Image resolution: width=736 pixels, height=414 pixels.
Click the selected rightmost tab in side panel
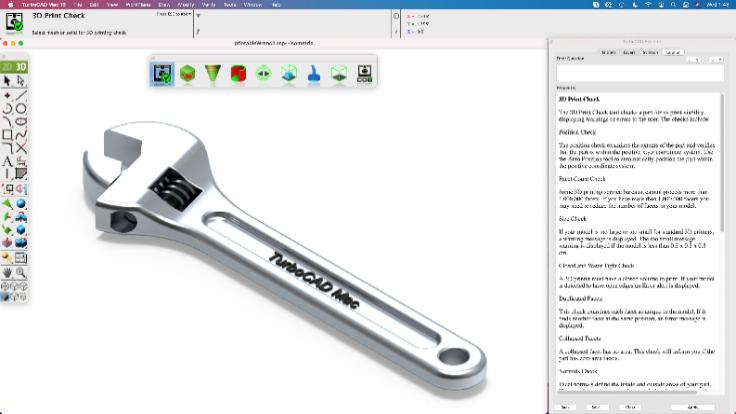(673, 53)
